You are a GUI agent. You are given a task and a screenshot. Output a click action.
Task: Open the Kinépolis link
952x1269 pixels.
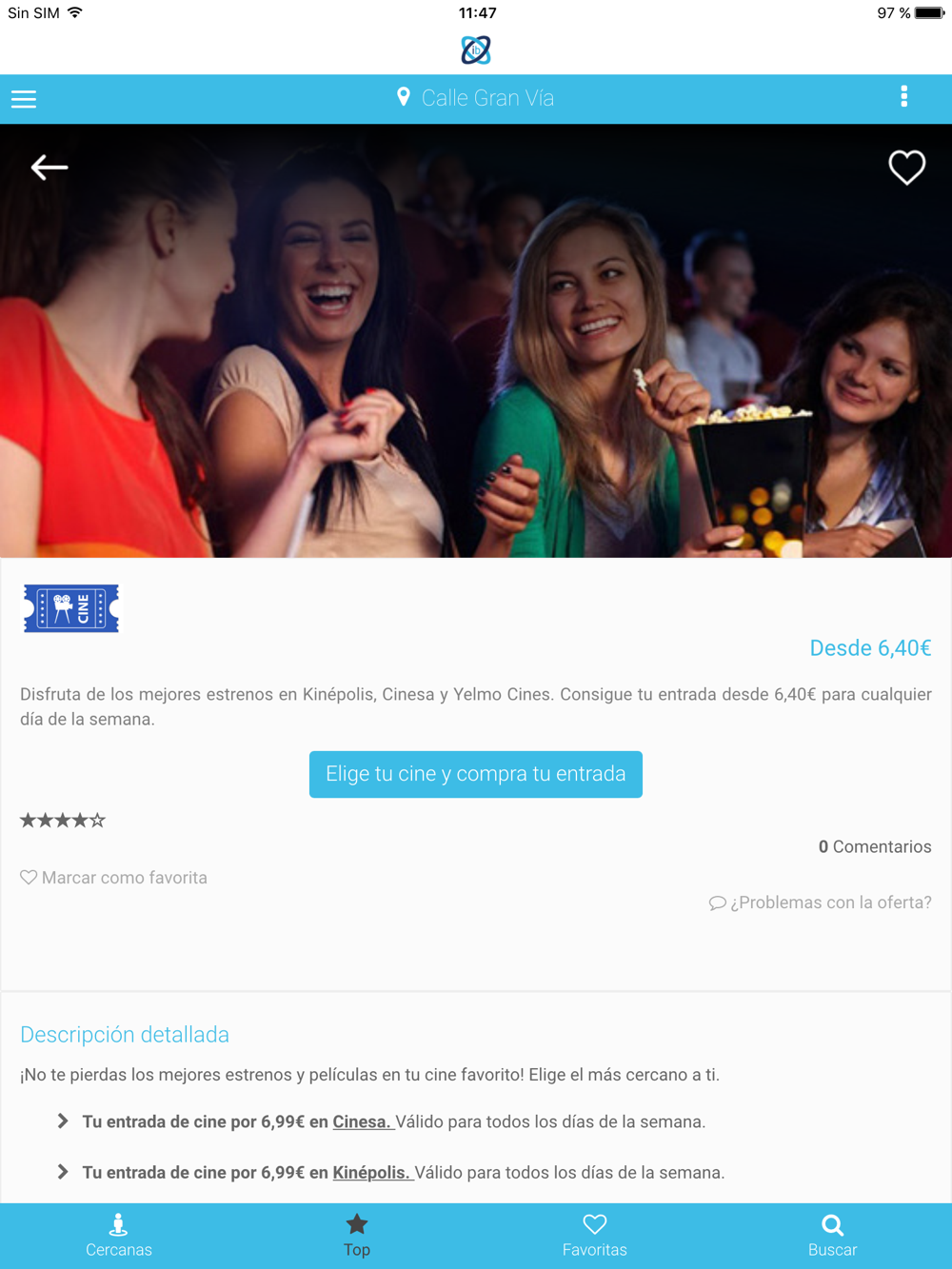tap(371, 1172)
